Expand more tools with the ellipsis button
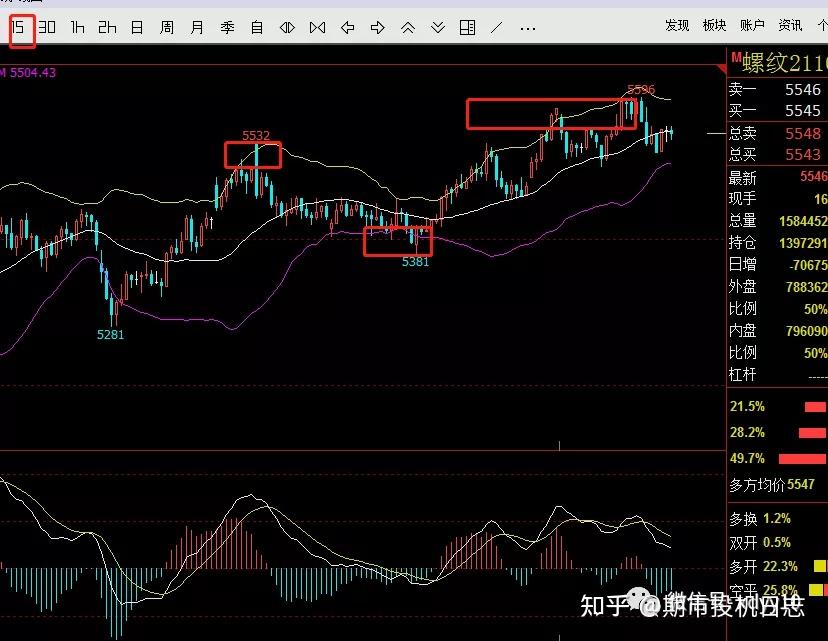 point(526,28)
